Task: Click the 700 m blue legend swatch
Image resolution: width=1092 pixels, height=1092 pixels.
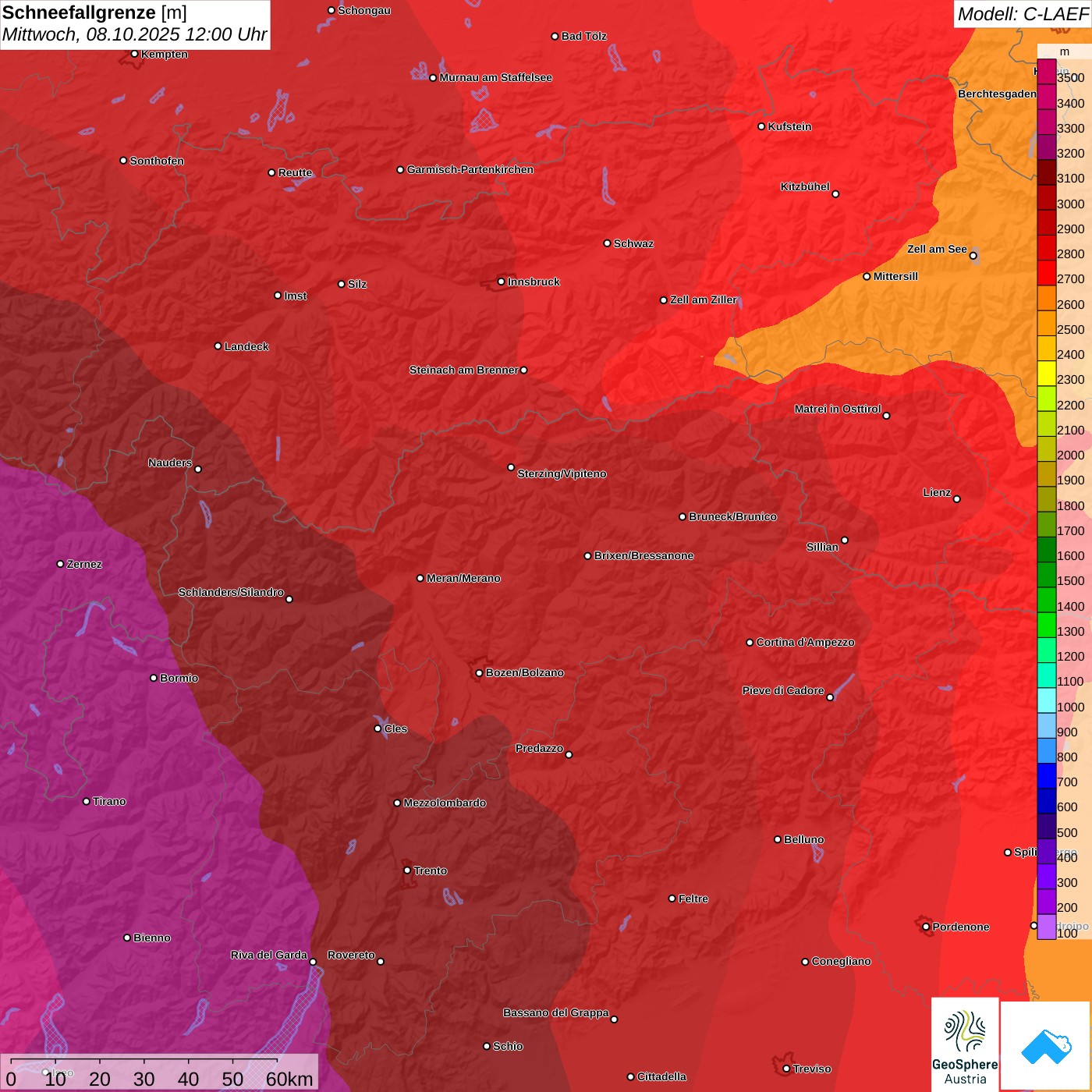Action: click(1047, 776)
